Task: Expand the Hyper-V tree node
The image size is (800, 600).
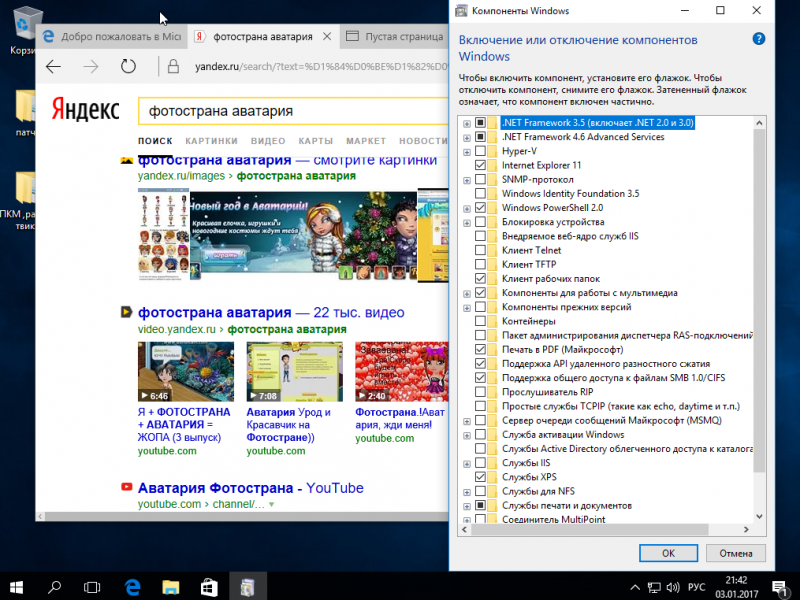Action: 467,152
